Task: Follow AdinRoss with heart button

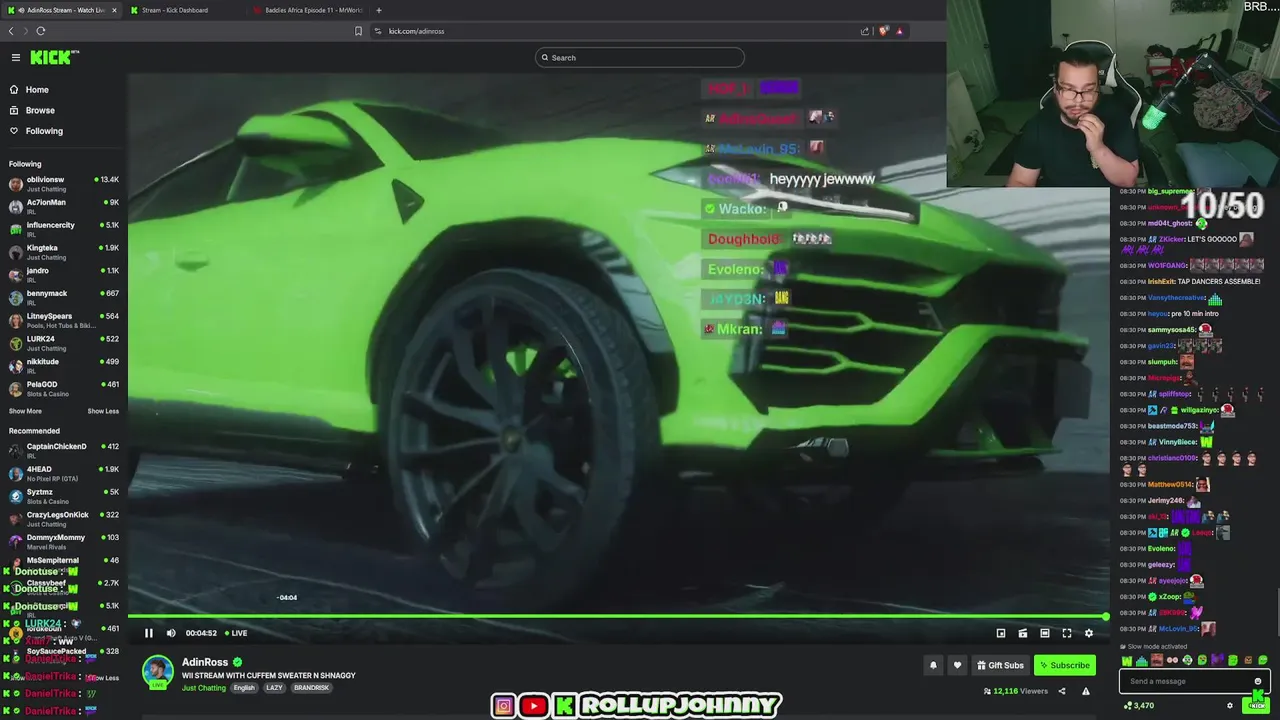Action: [957, 665]
